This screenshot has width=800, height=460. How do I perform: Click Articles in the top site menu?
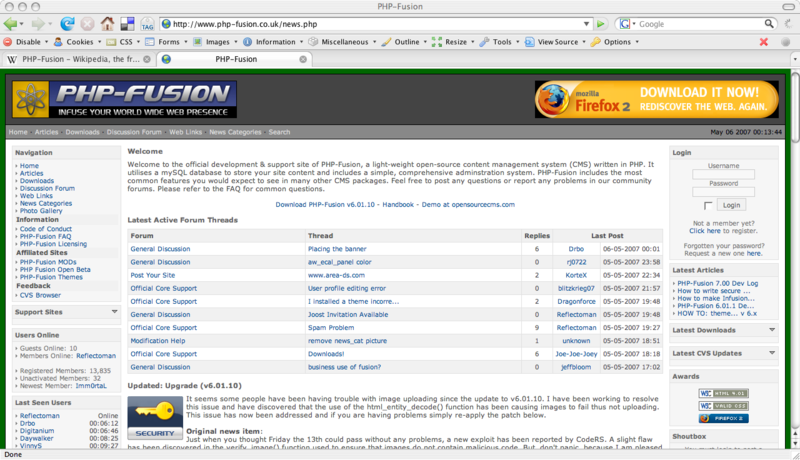point(46,132)
